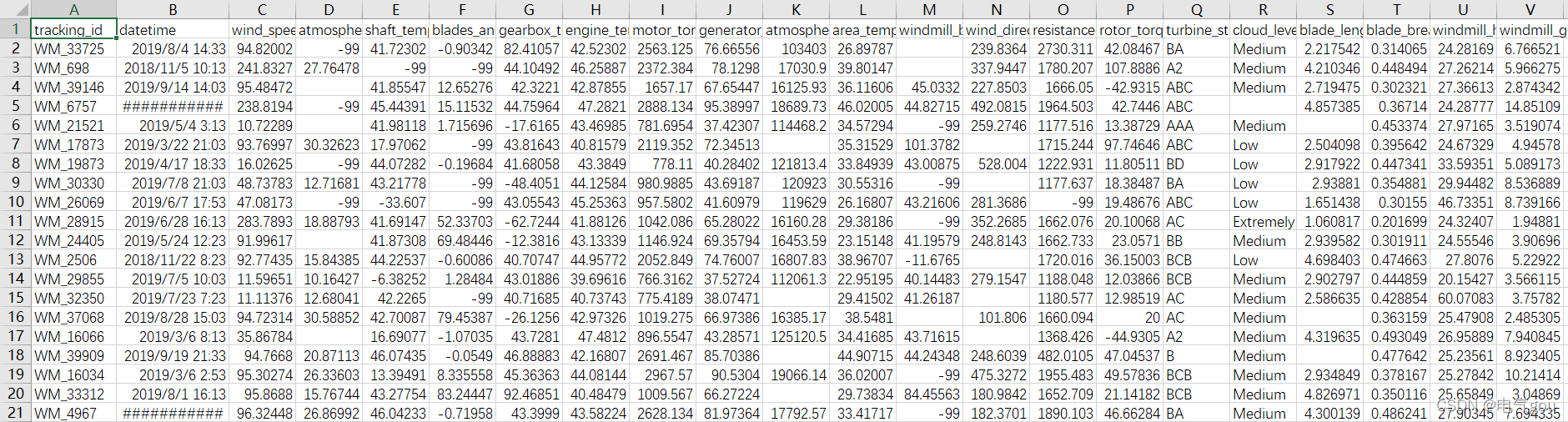Select the row 5 header
The width and height of the screenshot is (1568, 422).
pos(15,107)
